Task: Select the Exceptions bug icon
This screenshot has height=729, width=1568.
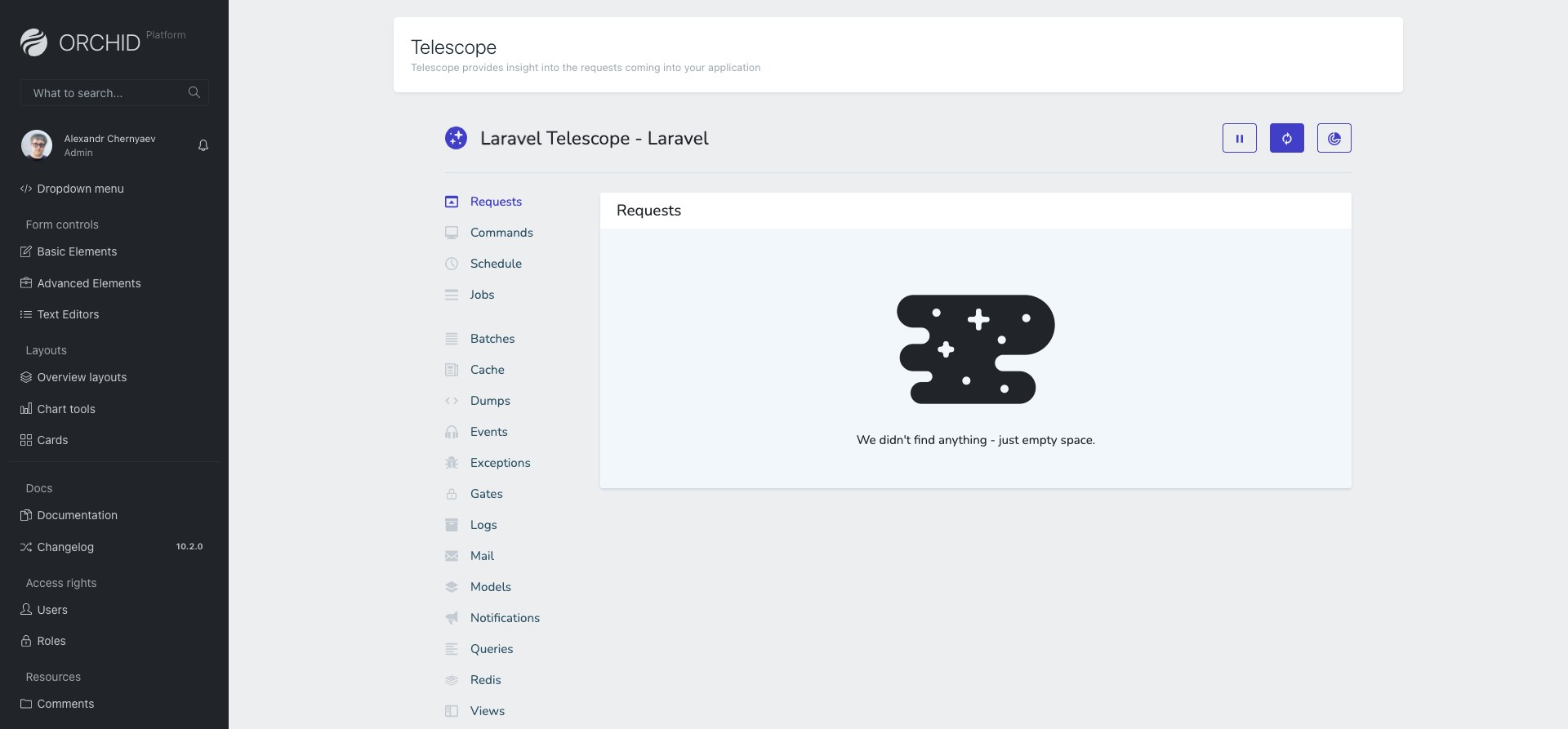Action: [451, 463]
